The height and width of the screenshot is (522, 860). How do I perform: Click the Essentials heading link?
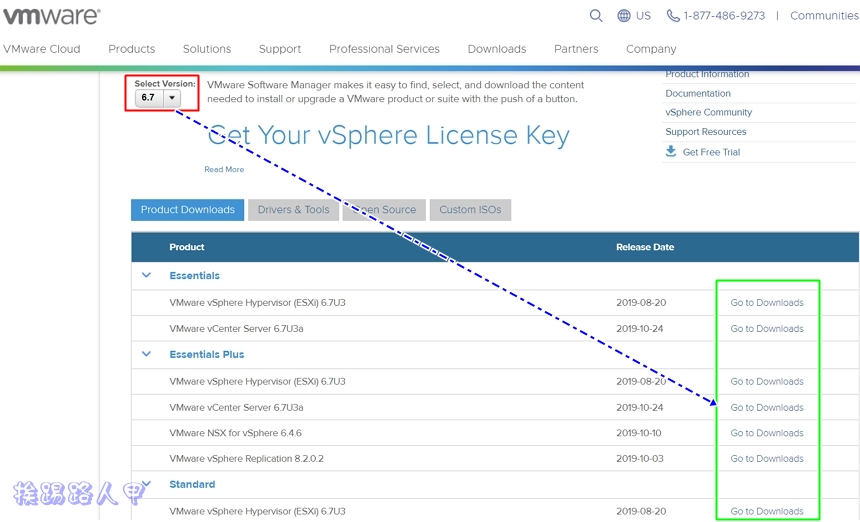click(x=194, y=275)
